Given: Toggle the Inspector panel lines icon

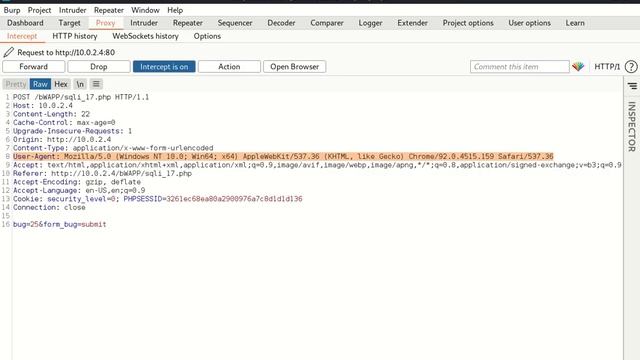Looking at the screenshot, I should click(632, 86).
